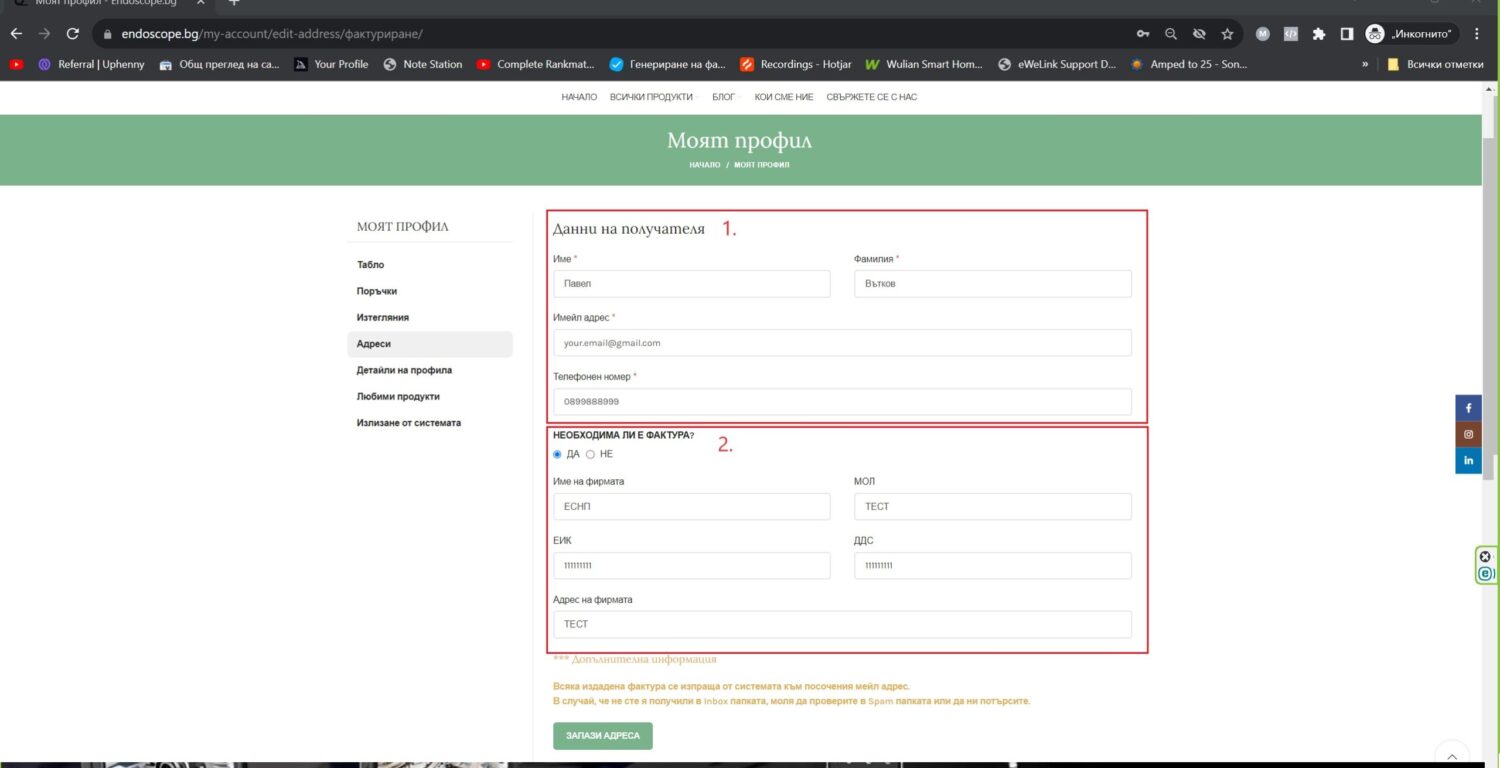Image resolution: width=1500 pixels, height=768 pixels.
Task: Click the LinkedIn social sidebar icon
Action: (1468, 460)
